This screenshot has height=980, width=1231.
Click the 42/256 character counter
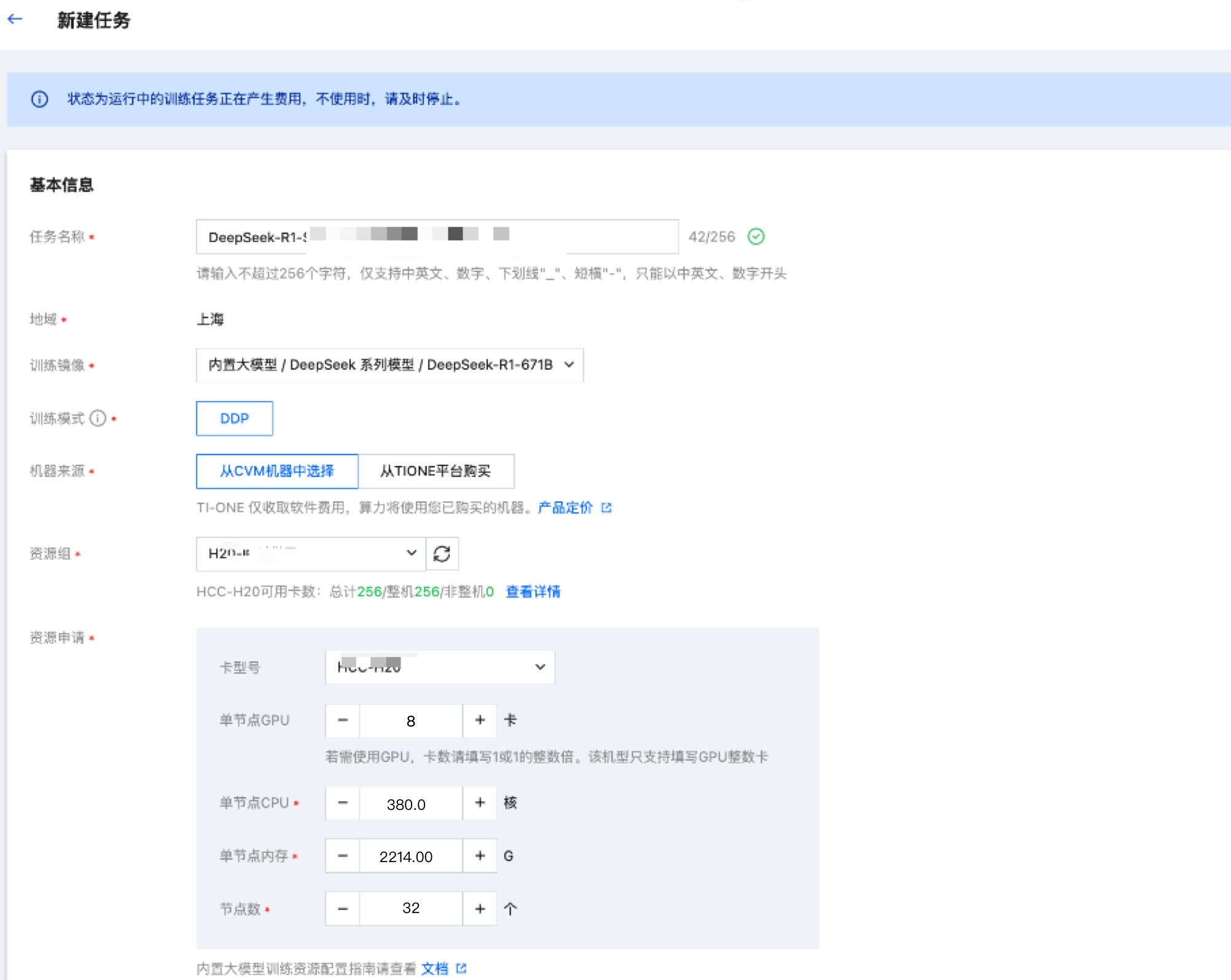pyautogui.click(x=711, y=236)
